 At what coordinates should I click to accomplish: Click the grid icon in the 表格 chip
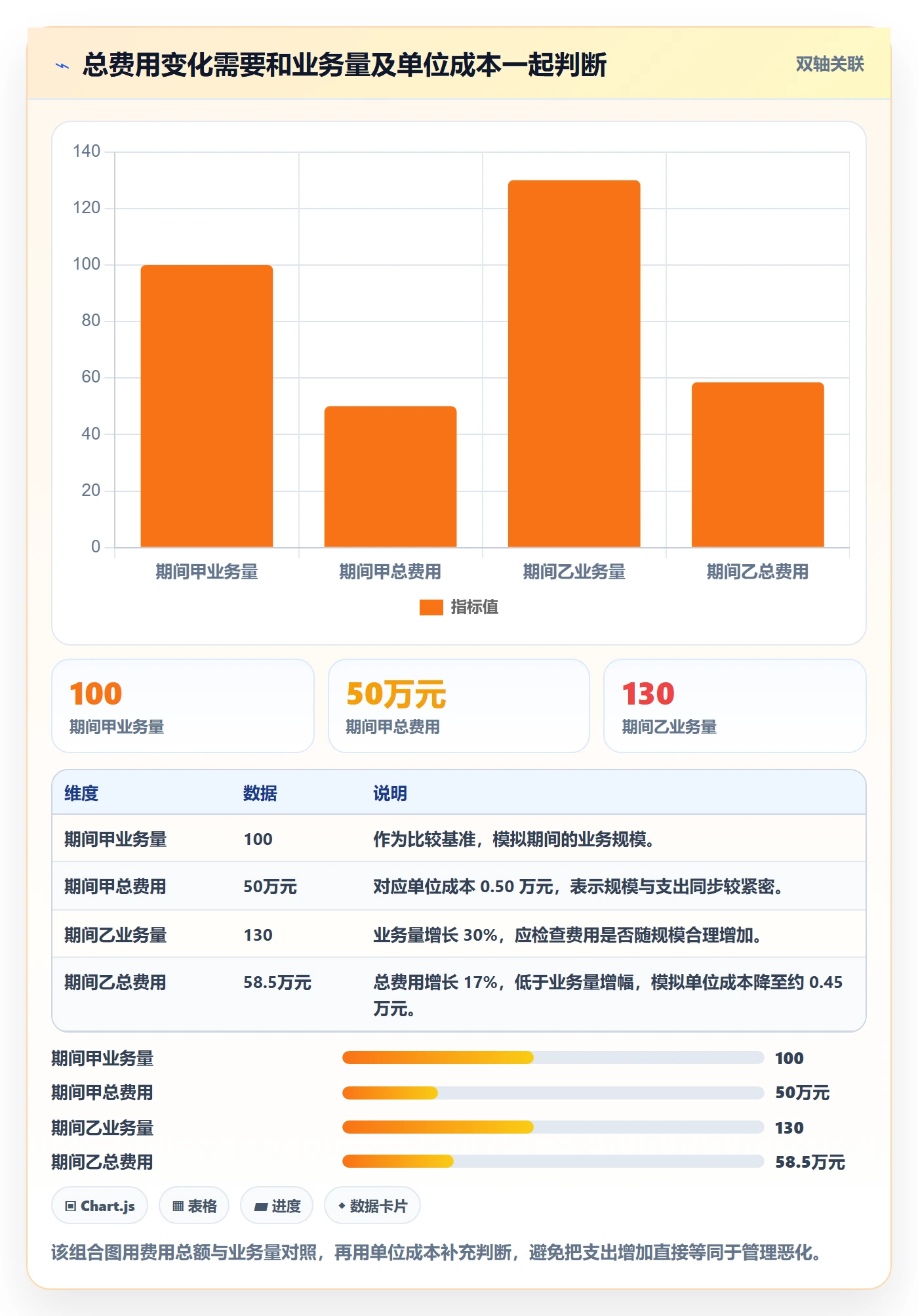coord(178,1206)
